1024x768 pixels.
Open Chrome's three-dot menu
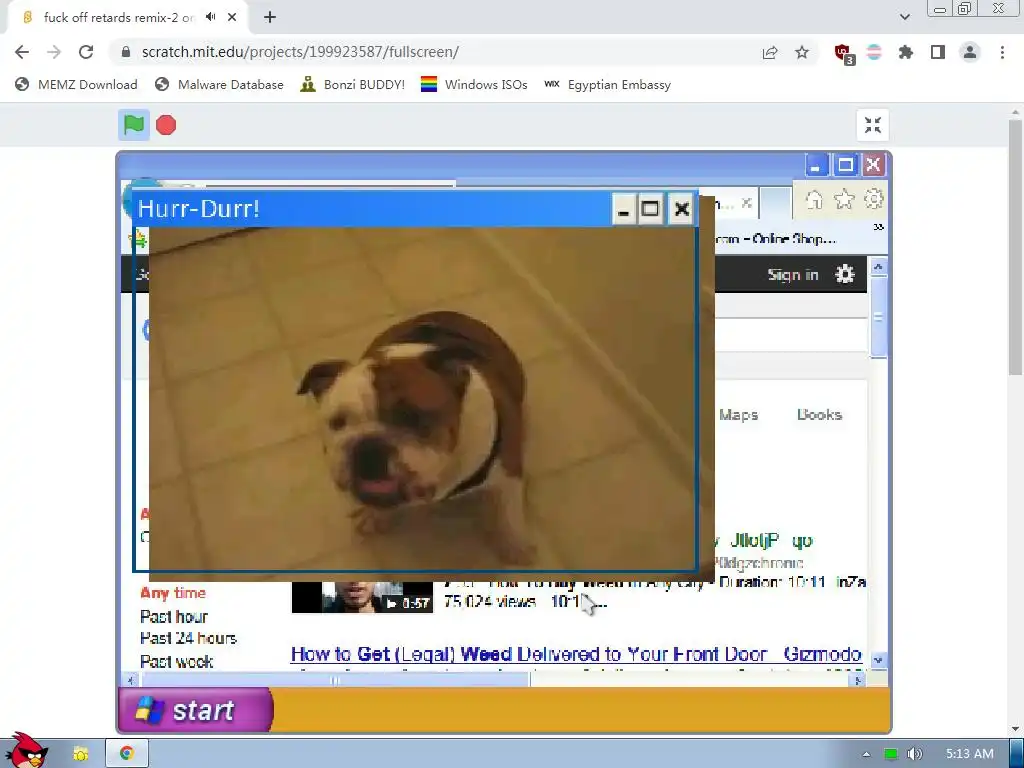point(1002,52)
